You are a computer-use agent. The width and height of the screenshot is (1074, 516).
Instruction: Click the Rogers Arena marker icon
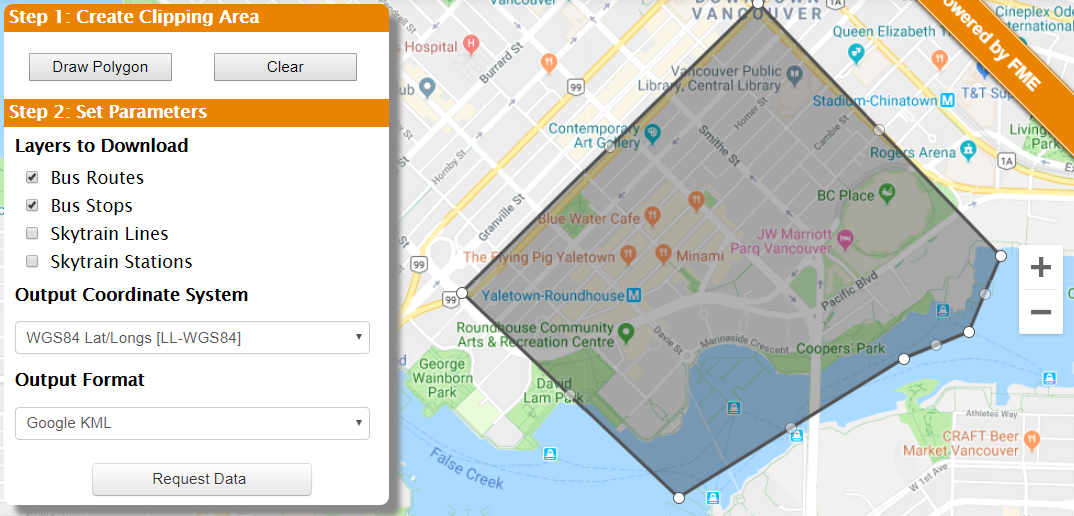point(968,149)
